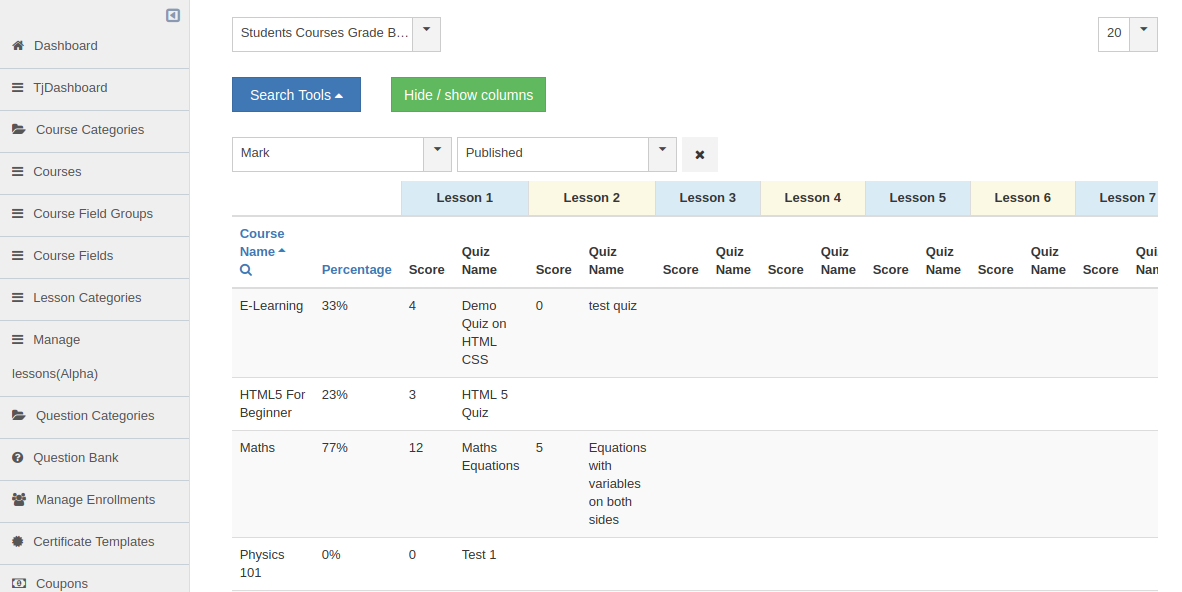The height and width of the screenshot is (592, 1182).
Task: Click the Manage Enrollments users icon
Action: coord(19,500)
